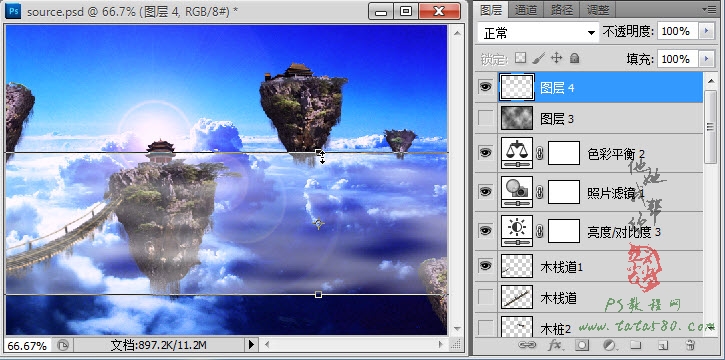Click the Photoshop Ps document icon
The height and width of the screenshot is (360, 725).
pyautogui.click(x=13, y=11)
